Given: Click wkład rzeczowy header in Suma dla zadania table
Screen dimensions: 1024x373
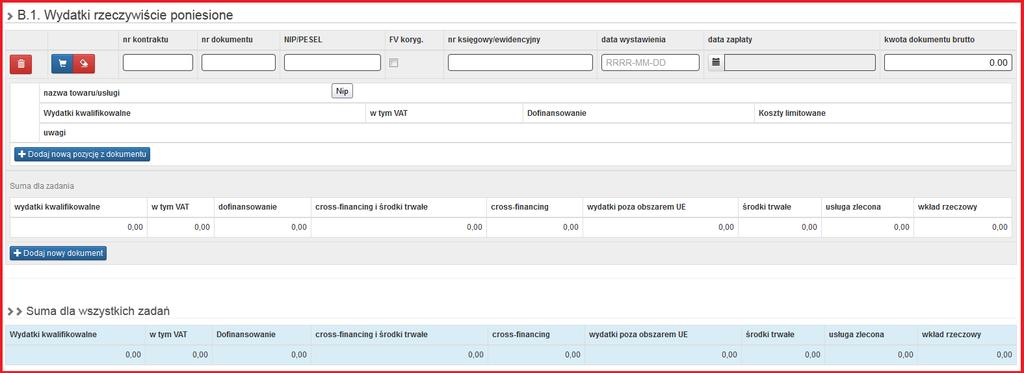Looking at the screenshot, I should (948, 207).
